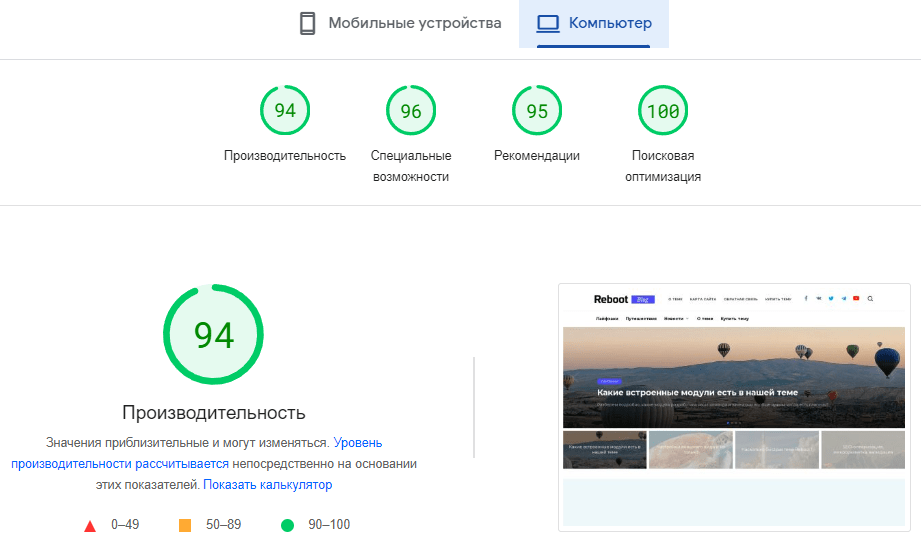Open the Специальные возможности score 96
This screenshot has width=921, height=541.
click(411, 110)
